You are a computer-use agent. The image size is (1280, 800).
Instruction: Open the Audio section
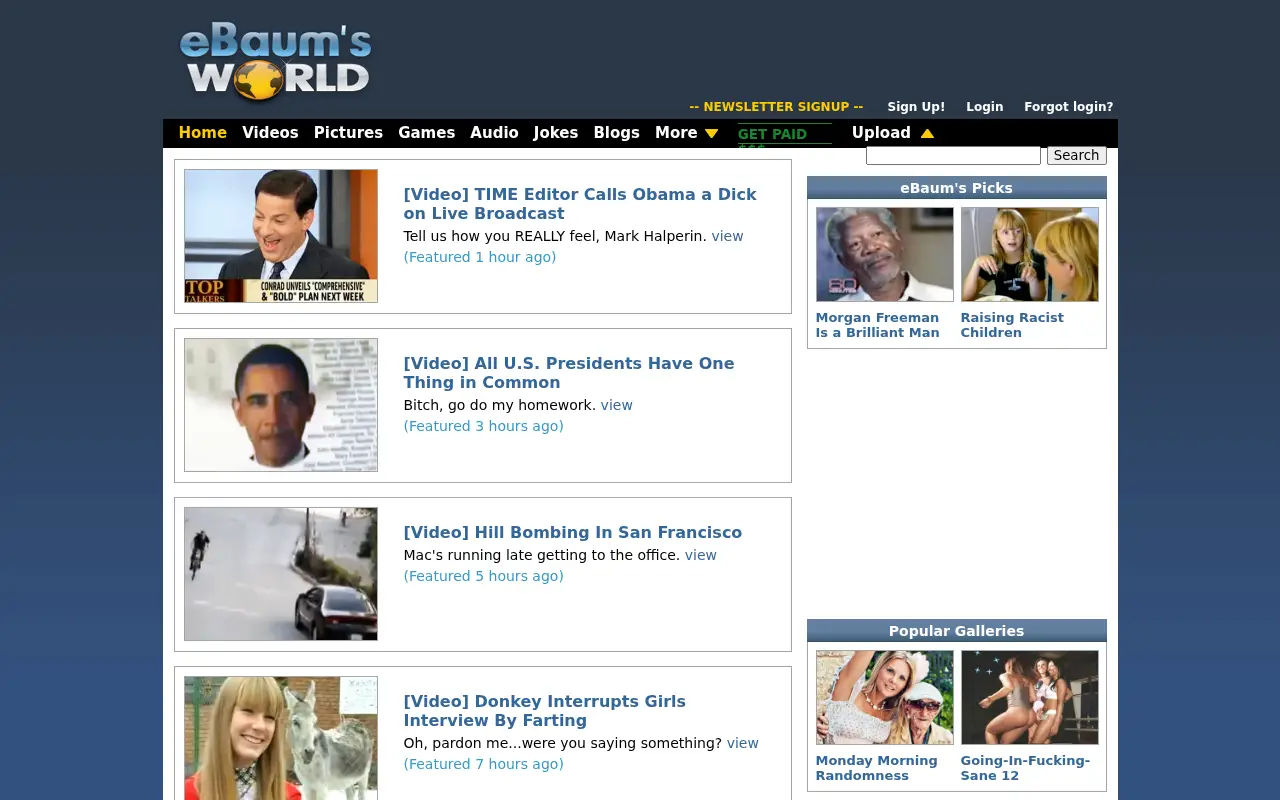tap(494, 133)
